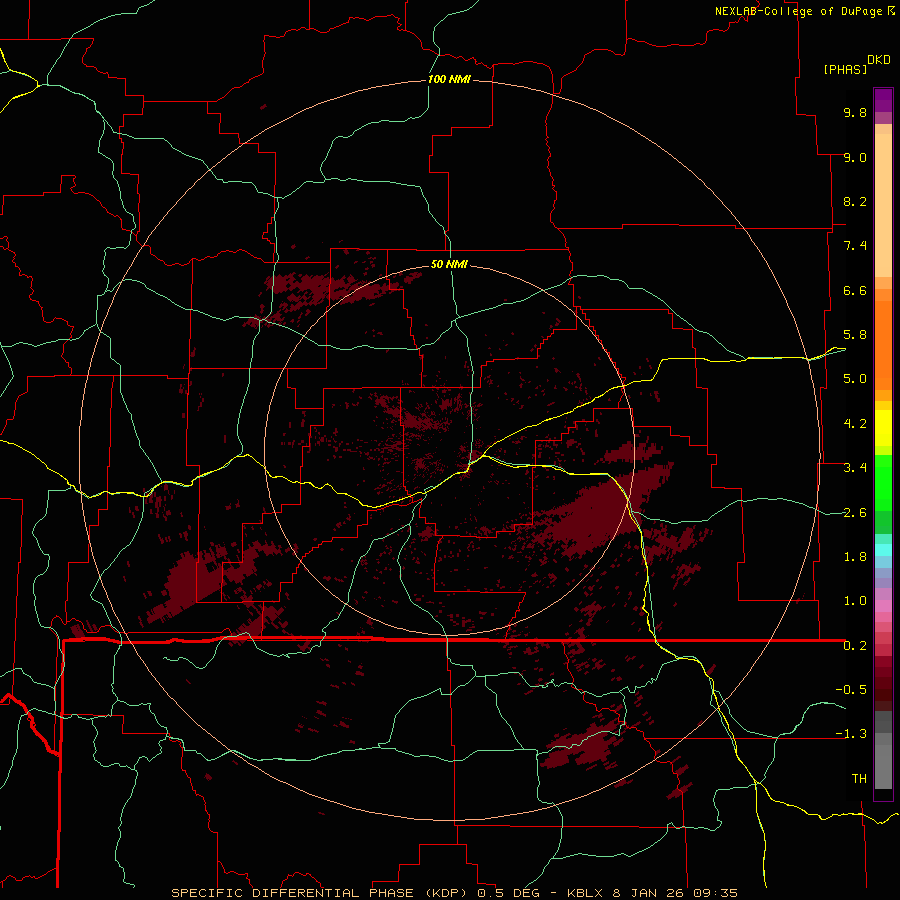The height and width of the screenshot is (900, 900).
Task: Click the 100 NMI range ring label
Action: click(x=449, y=79)
